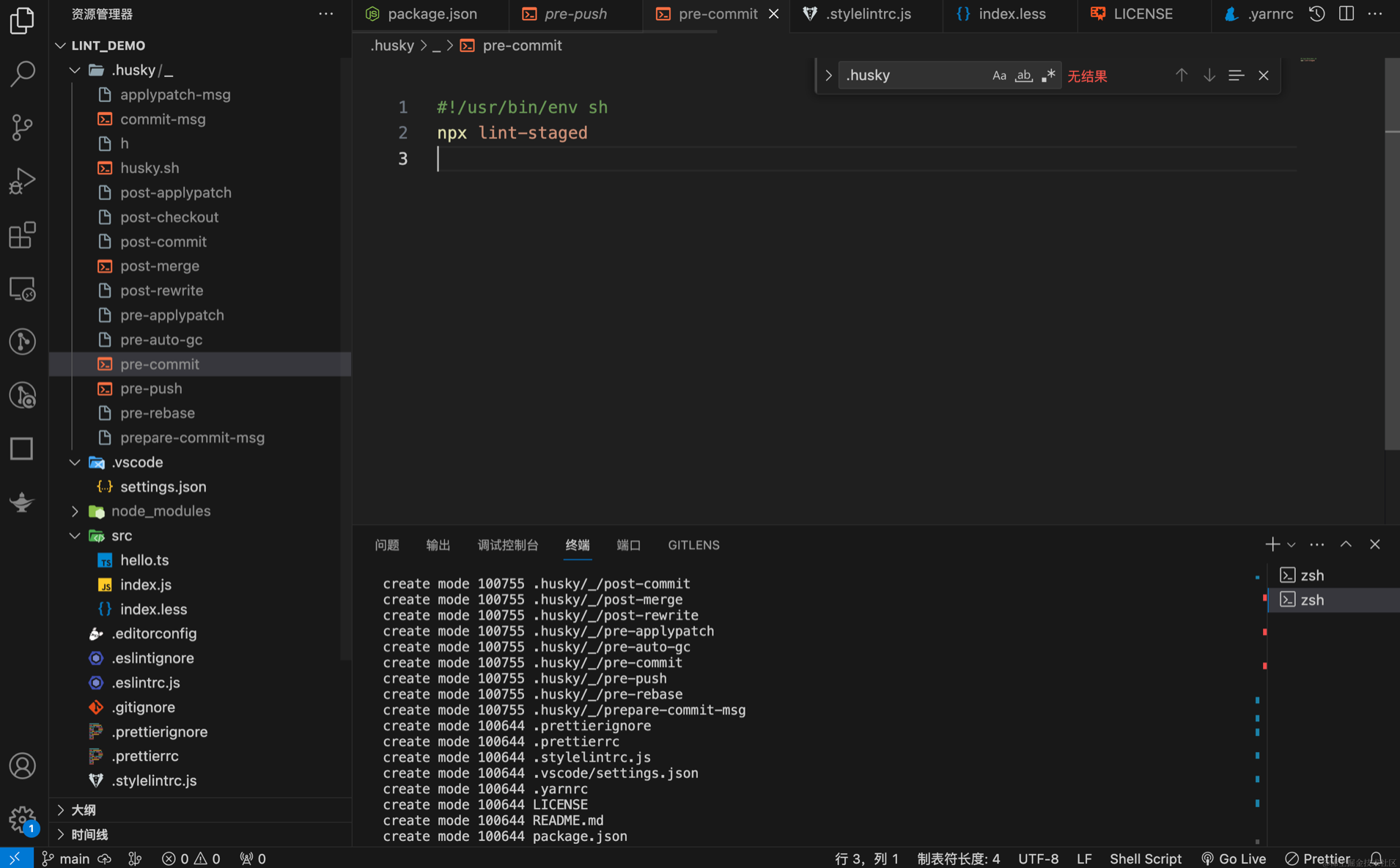Image resolution: width=1400 pixels, height=868 pixels.
Task: Create a new terminal
Action: (1272, 545)
